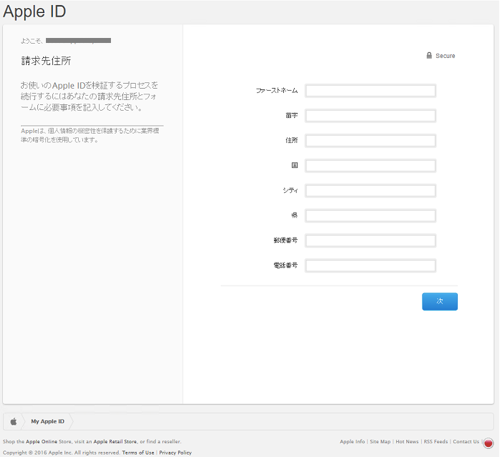
Task: Focus the ファーストネーム input field
Action: [370, 91]
